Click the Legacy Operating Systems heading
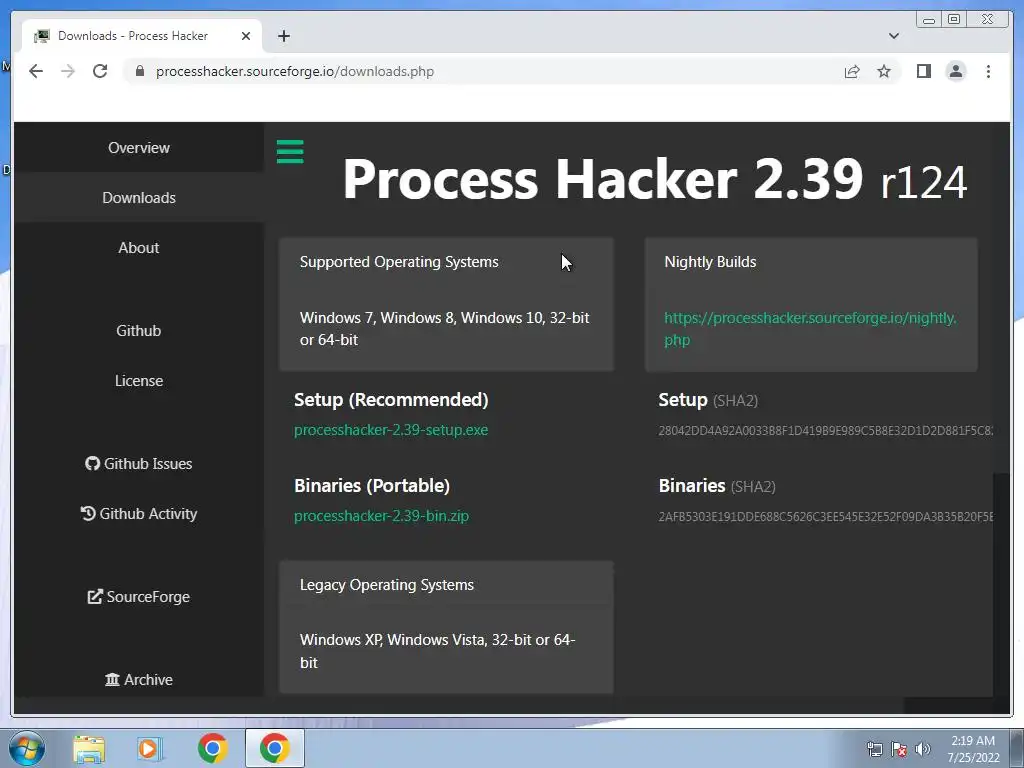The width and height of the screenshot is (1024, 768). tap(387, 584)
